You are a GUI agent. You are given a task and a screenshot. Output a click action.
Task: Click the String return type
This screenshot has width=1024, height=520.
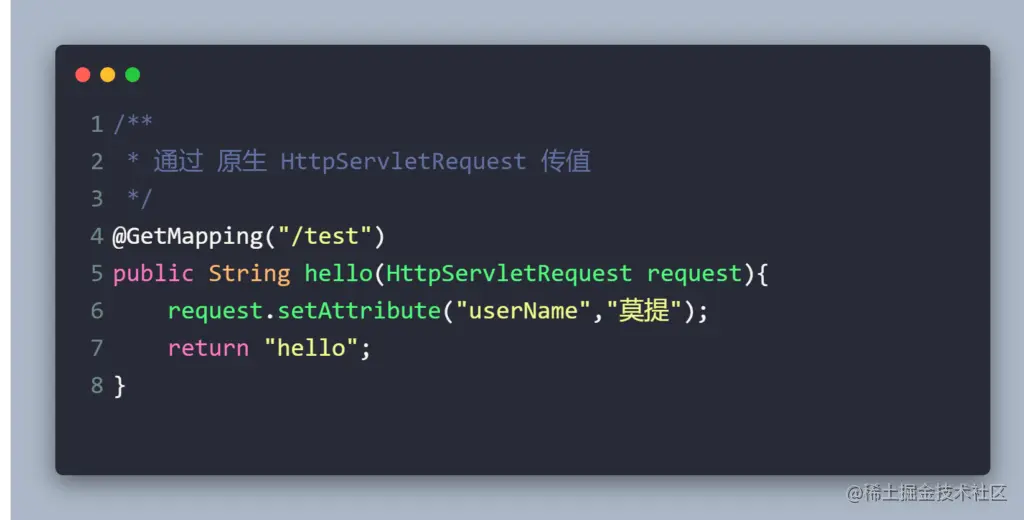pos(249,274)
